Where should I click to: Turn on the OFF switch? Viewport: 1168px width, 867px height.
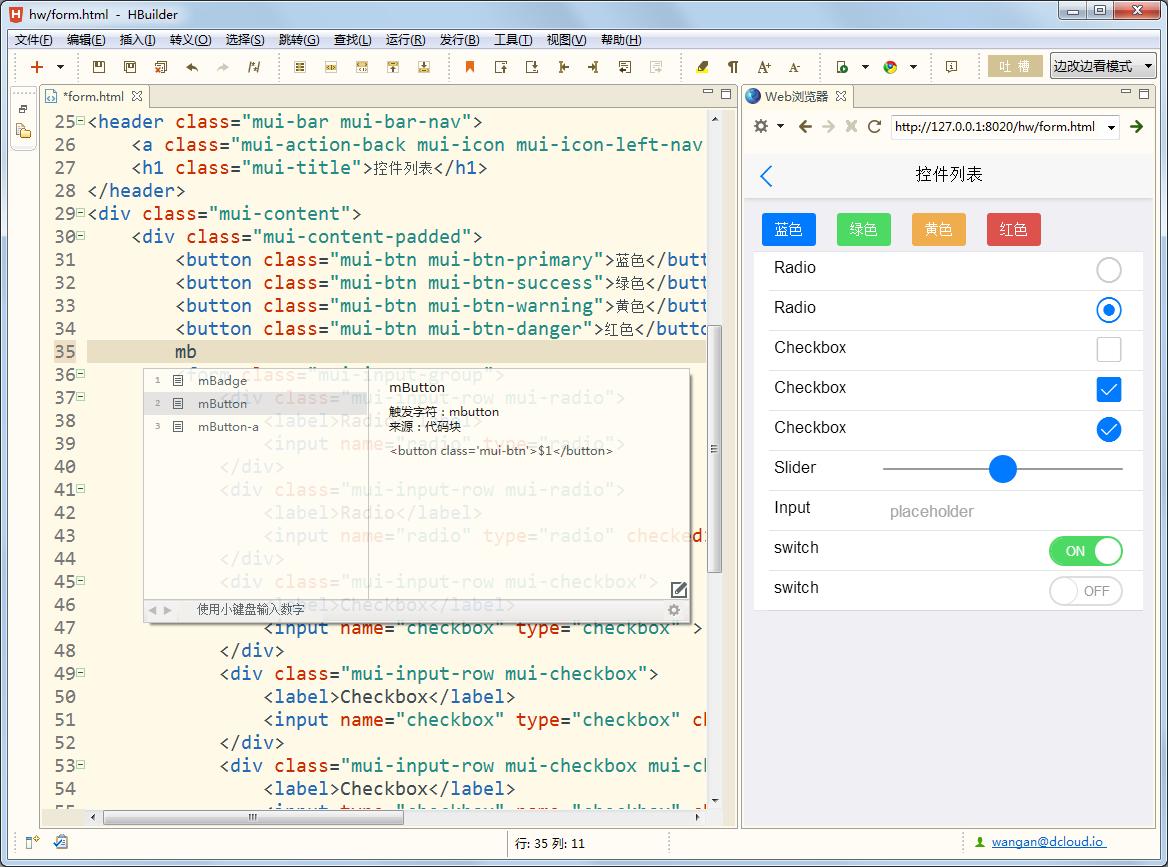1085,591
